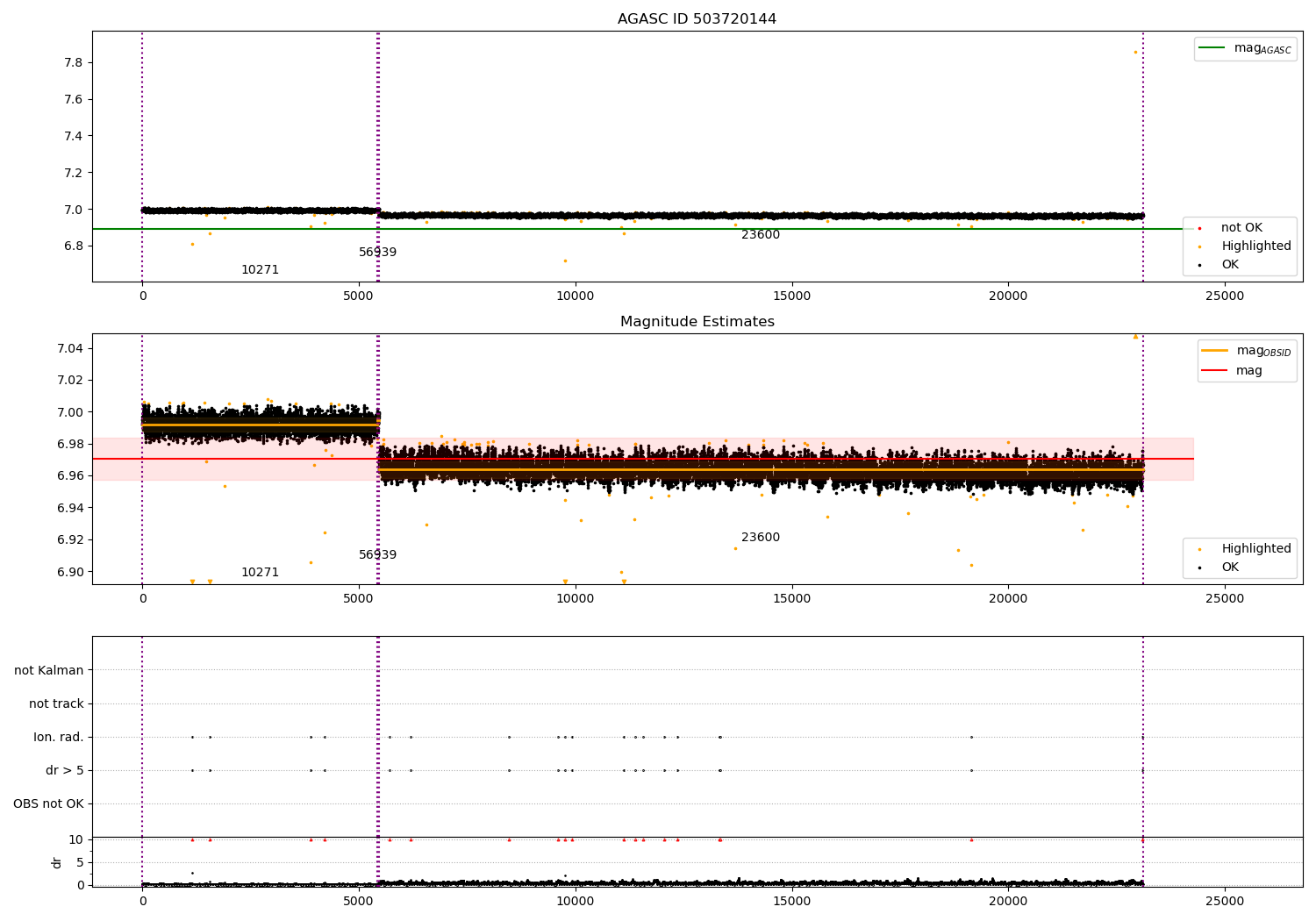Image resolution: width=1316 pixels, height=921 pixels.
Task: Click the red 'not OK' marker in top legend
Action: point(1199,228)
